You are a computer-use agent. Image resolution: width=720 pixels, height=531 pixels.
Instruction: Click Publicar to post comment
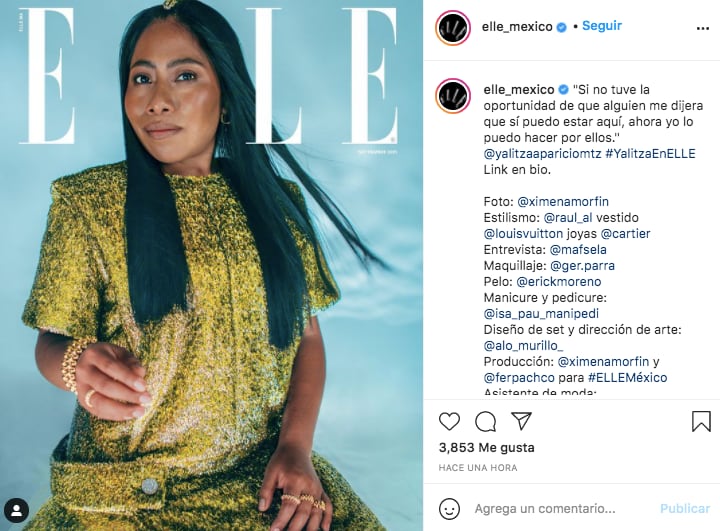(x=685, y=508)
